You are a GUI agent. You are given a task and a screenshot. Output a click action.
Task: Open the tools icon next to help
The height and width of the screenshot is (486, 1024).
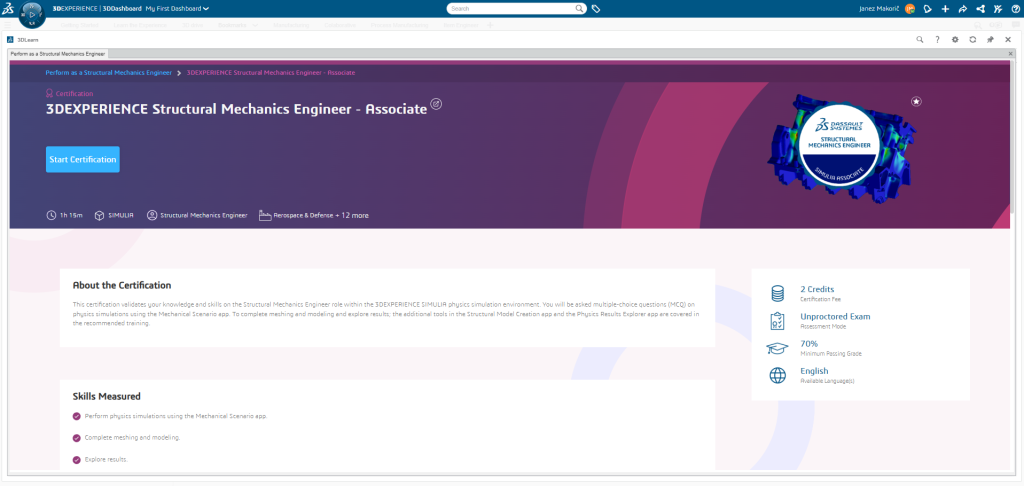pos(998,8)
